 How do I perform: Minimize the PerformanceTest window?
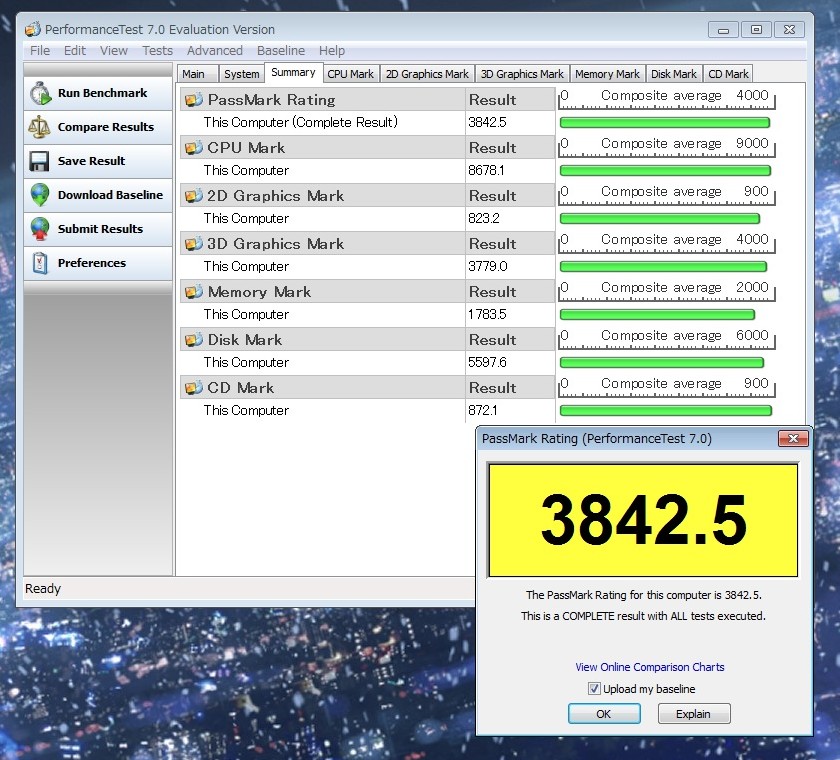[723, 29]
